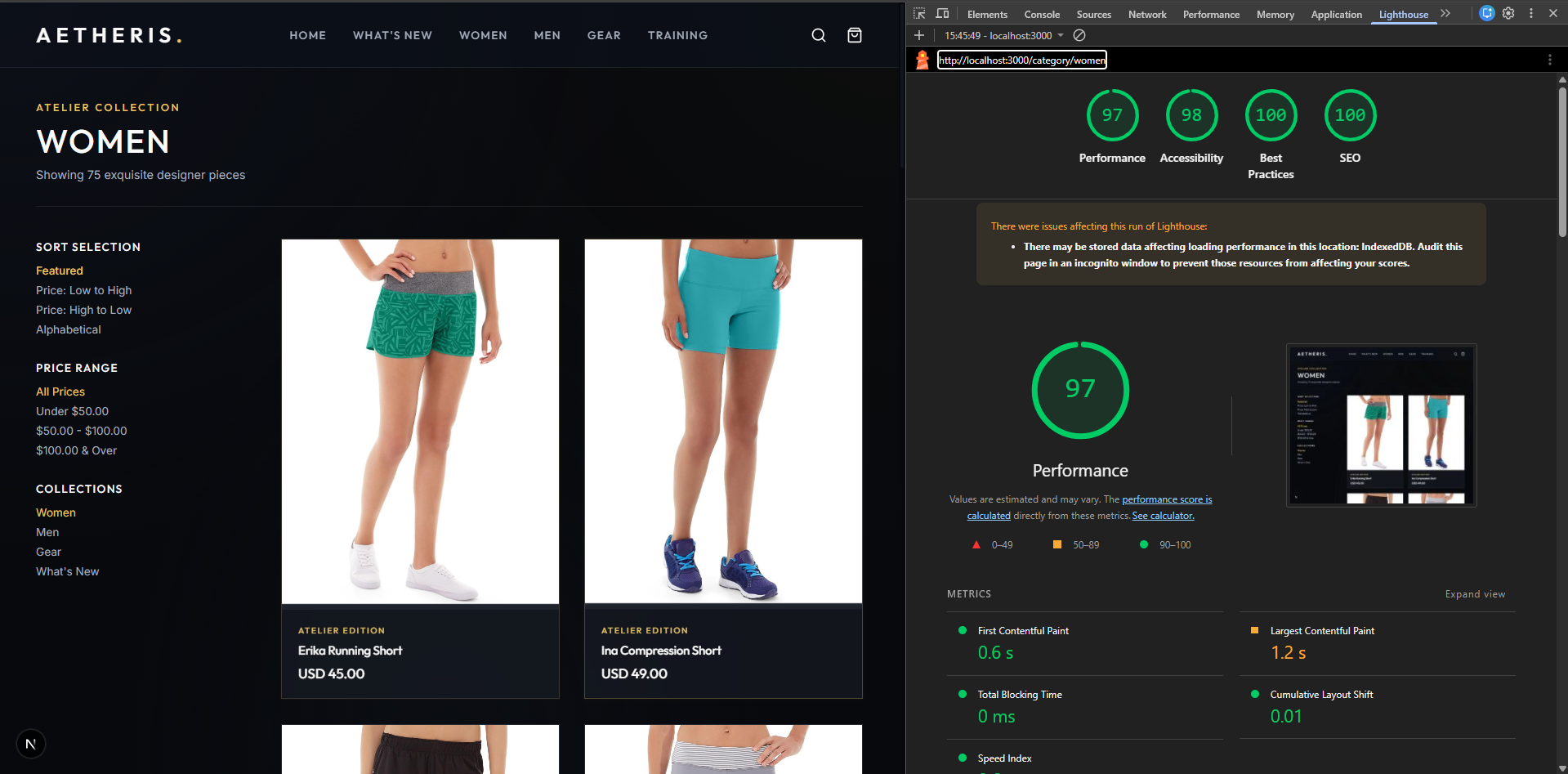Open MEN navigation item

(x=547, y=35)
